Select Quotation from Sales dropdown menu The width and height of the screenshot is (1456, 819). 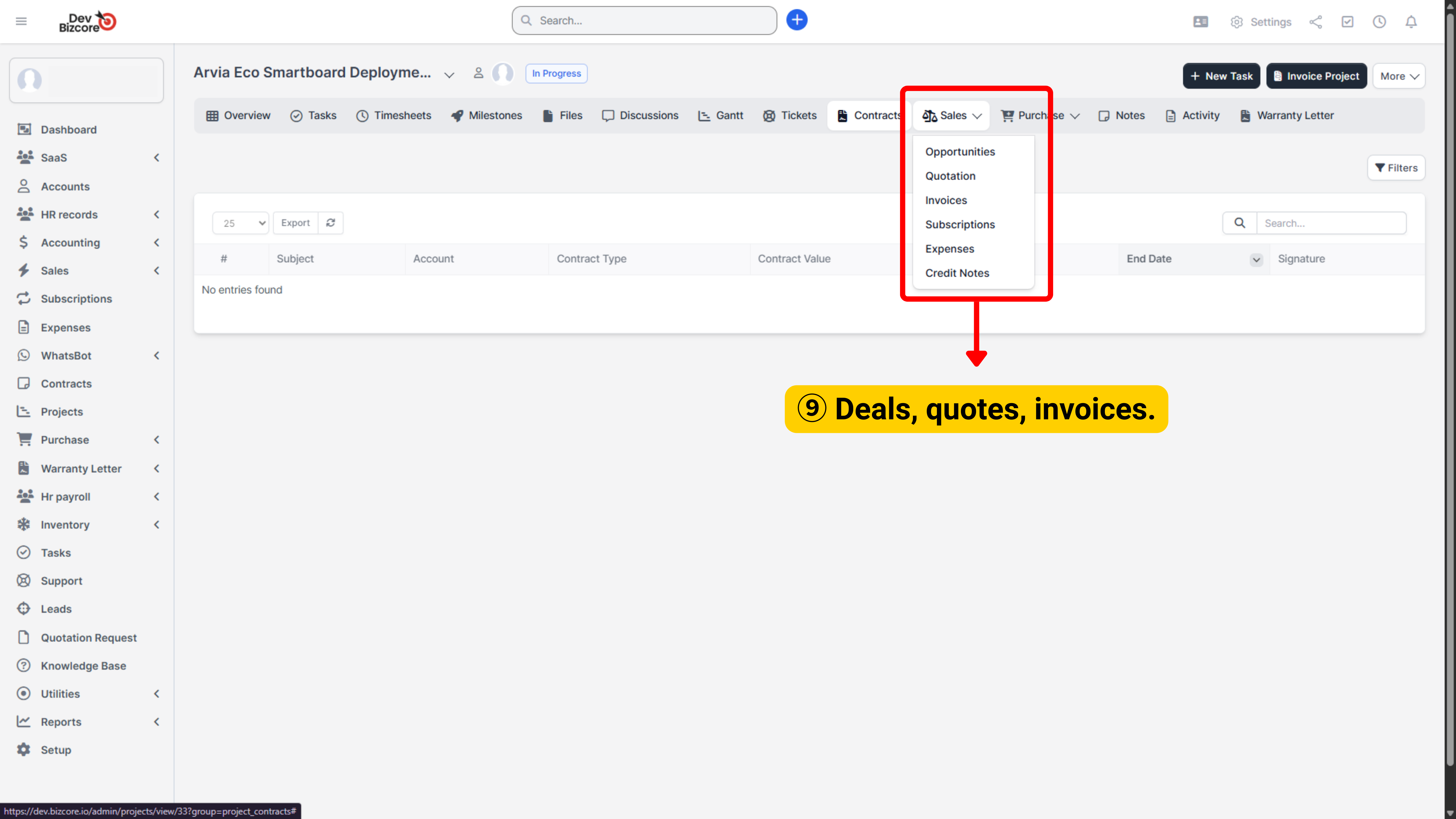coord(950,176)
